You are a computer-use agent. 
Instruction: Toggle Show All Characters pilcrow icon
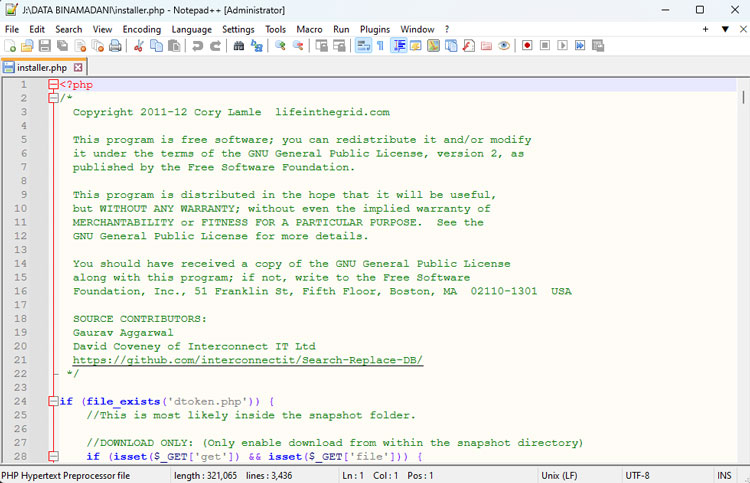[380, 46]
